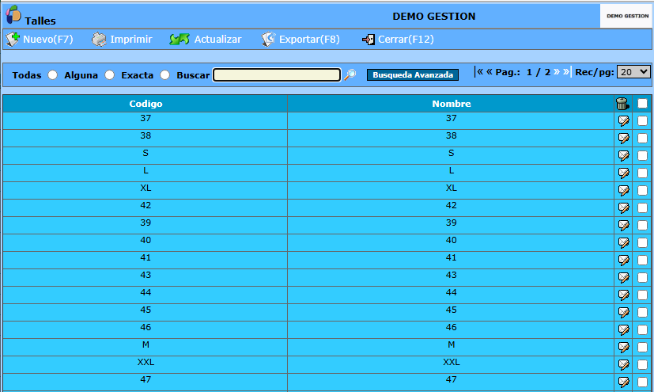
Task: Check the checkbox for row XL
Action: click(642, 191)
